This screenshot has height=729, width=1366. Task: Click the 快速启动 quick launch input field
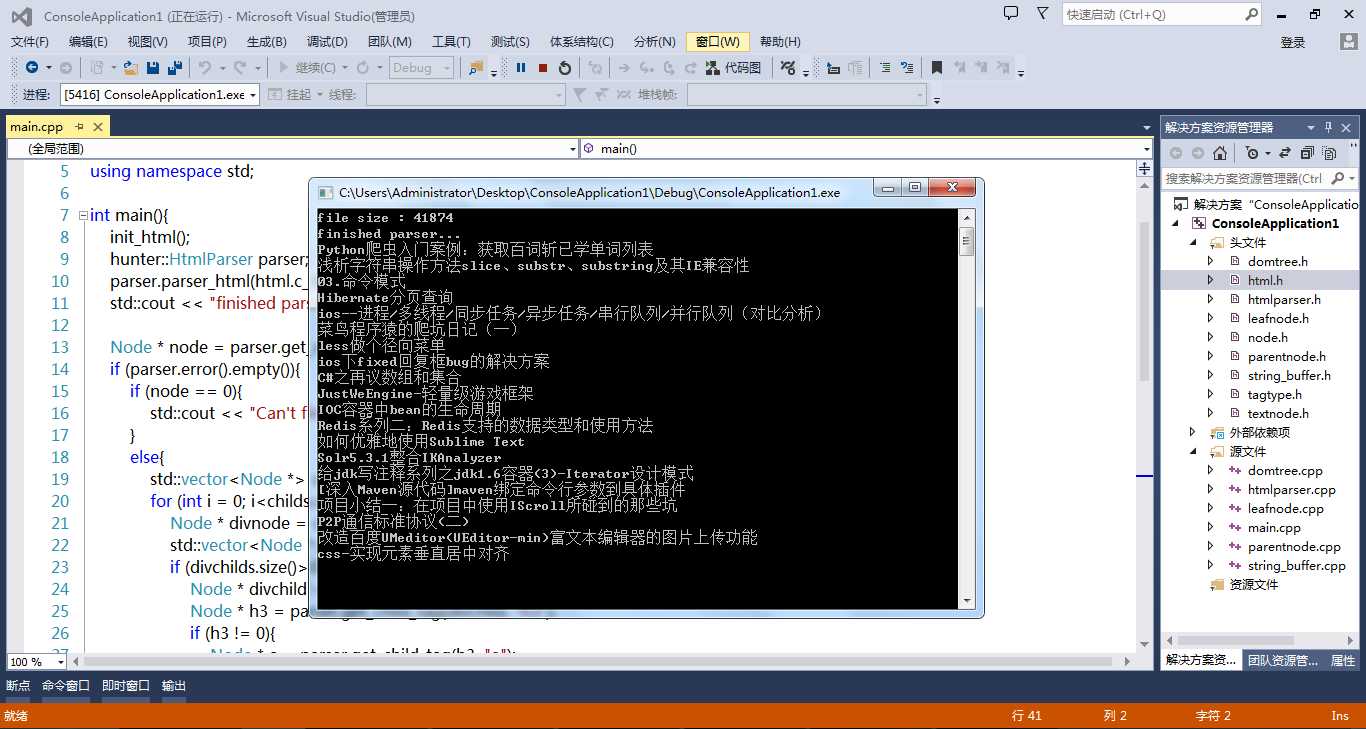click(1152, 14)
